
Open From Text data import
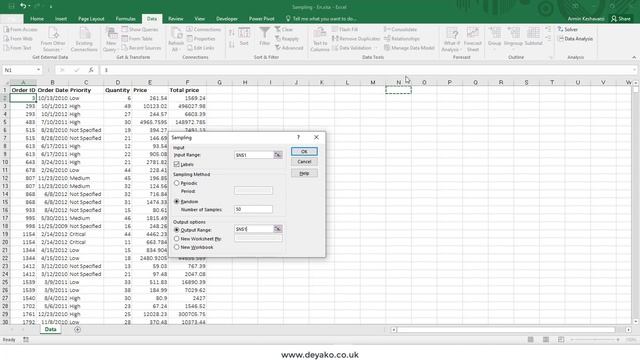click(x=17, y=48)
